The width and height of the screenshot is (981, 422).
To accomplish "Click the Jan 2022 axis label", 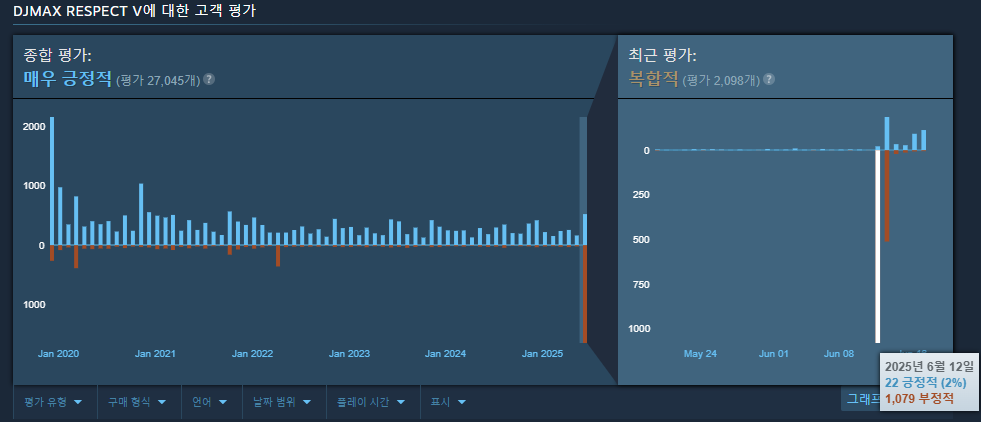I will [x=252, y=354].
